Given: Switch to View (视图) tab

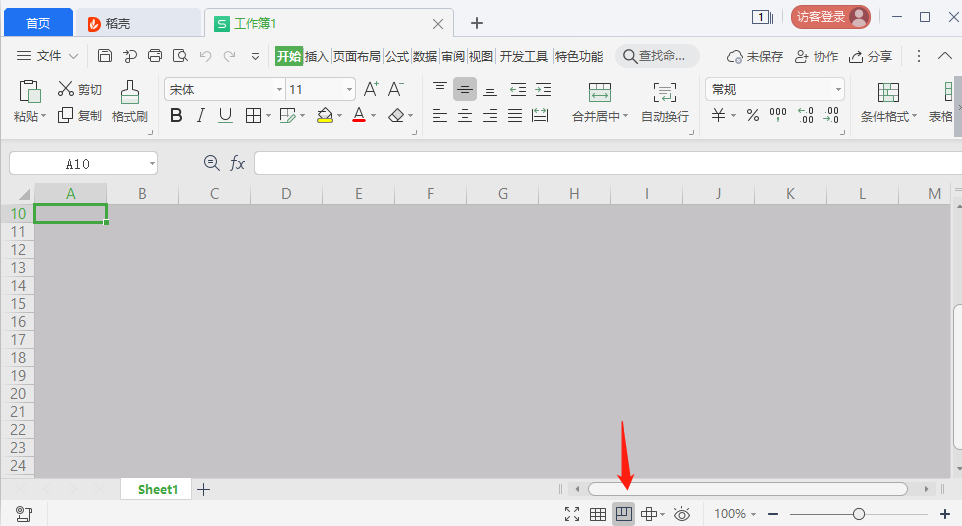Looking at the screenshot, I should tap(481, 56).
